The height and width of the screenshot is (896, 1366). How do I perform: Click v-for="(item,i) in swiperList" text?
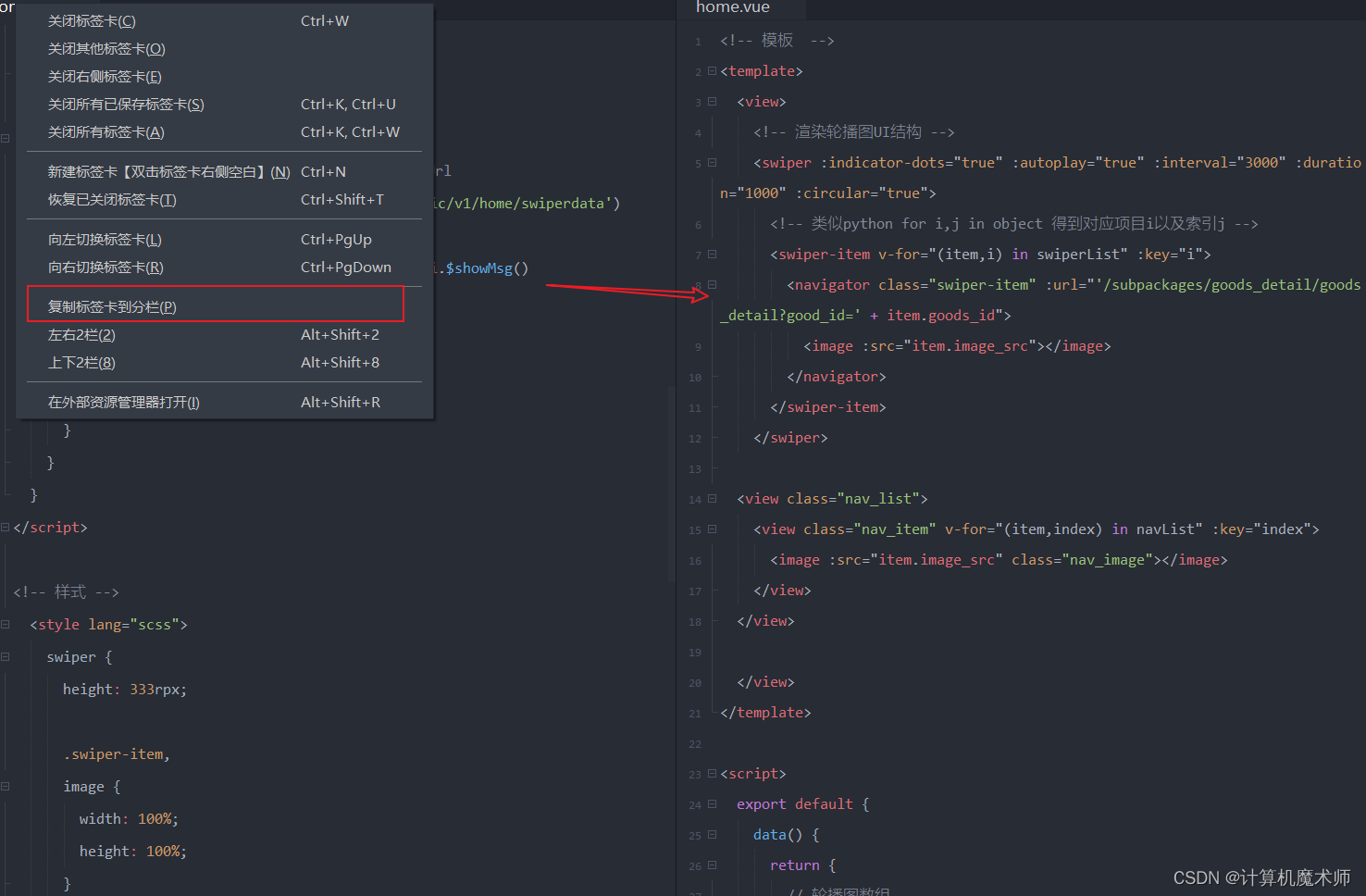click(x=1003, y=254)
